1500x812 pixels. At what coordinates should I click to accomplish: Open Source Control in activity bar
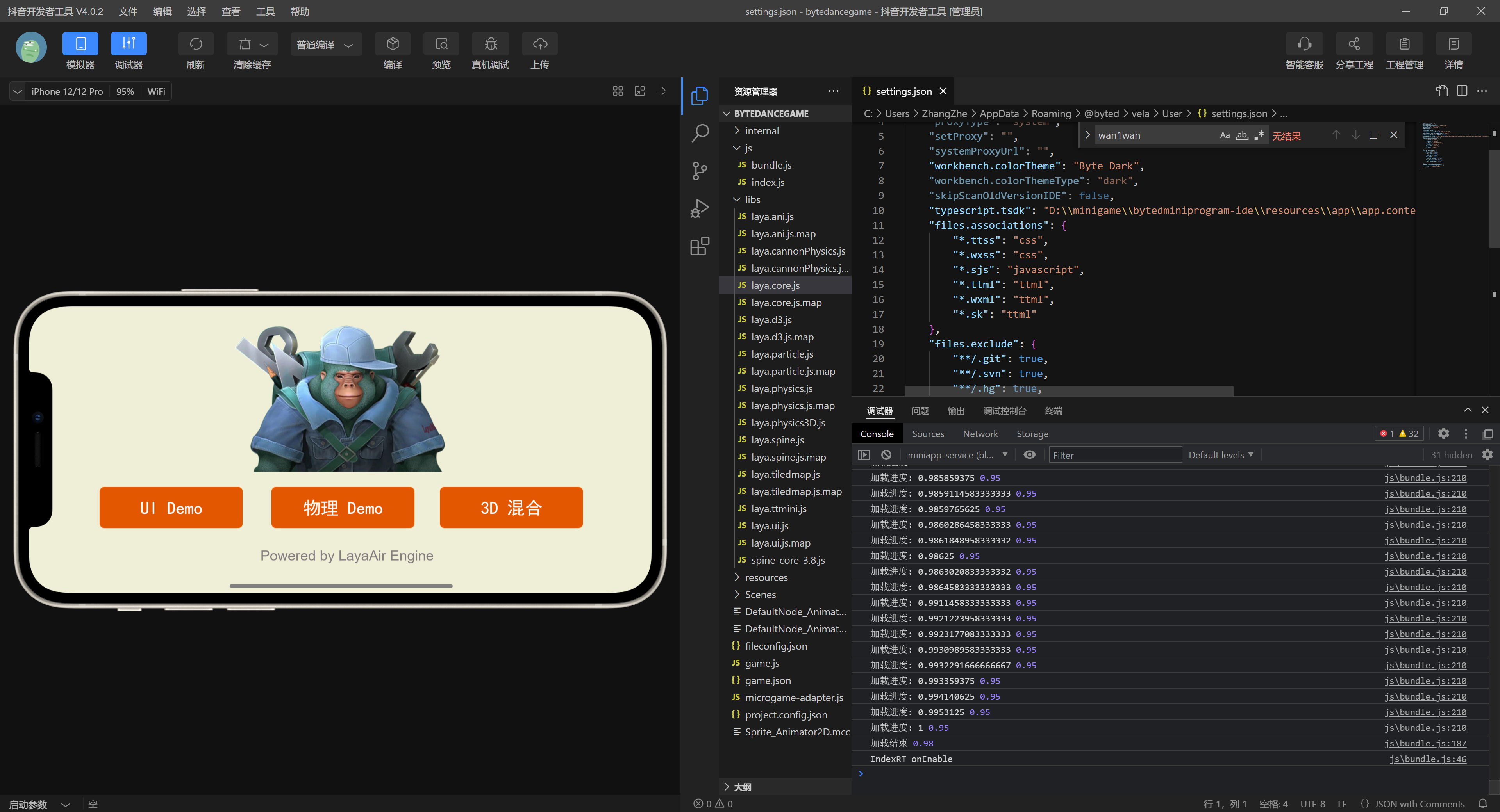tap(699, 171)
